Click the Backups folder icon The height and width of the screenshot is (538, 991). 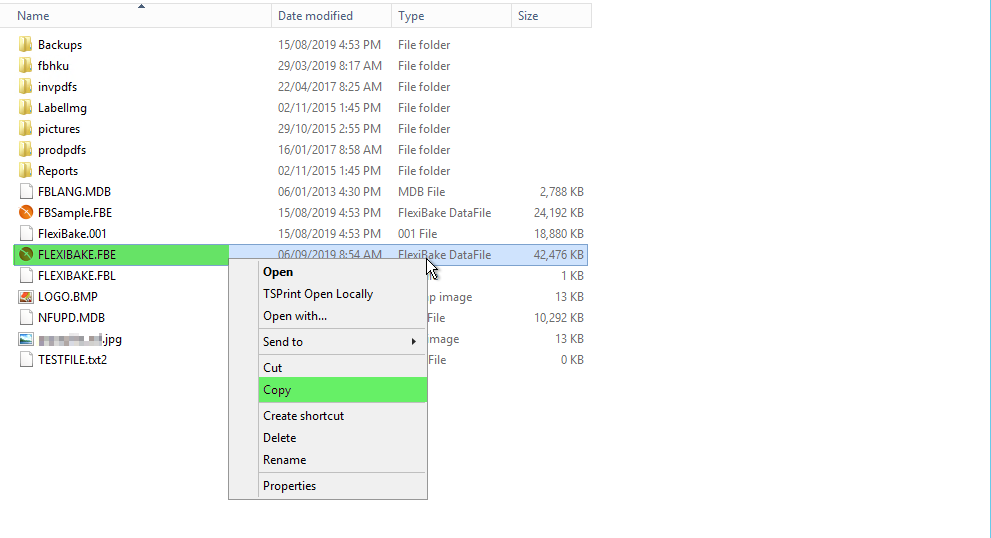tap(25, 44)
